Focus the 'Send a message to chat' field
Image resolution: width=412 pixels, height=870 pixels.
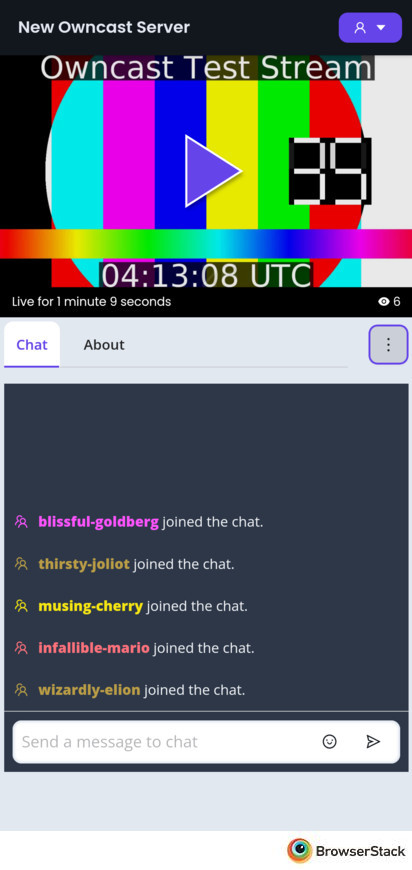tap(166, 742)
